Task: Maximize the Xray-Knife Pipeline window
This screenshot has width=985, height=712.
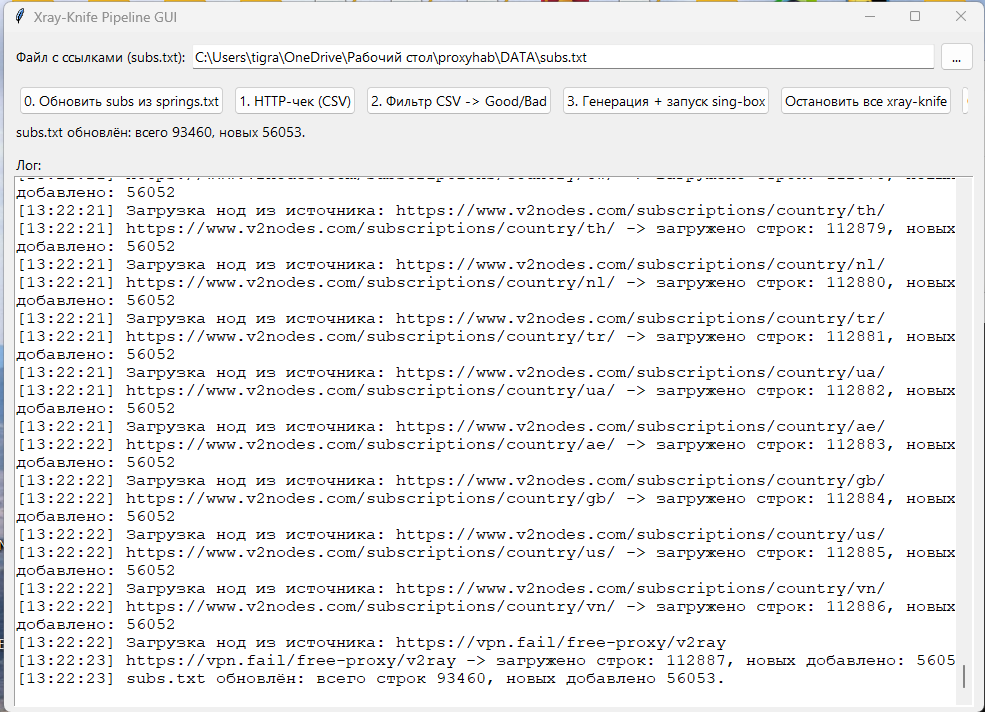Action: pos(915,16)
